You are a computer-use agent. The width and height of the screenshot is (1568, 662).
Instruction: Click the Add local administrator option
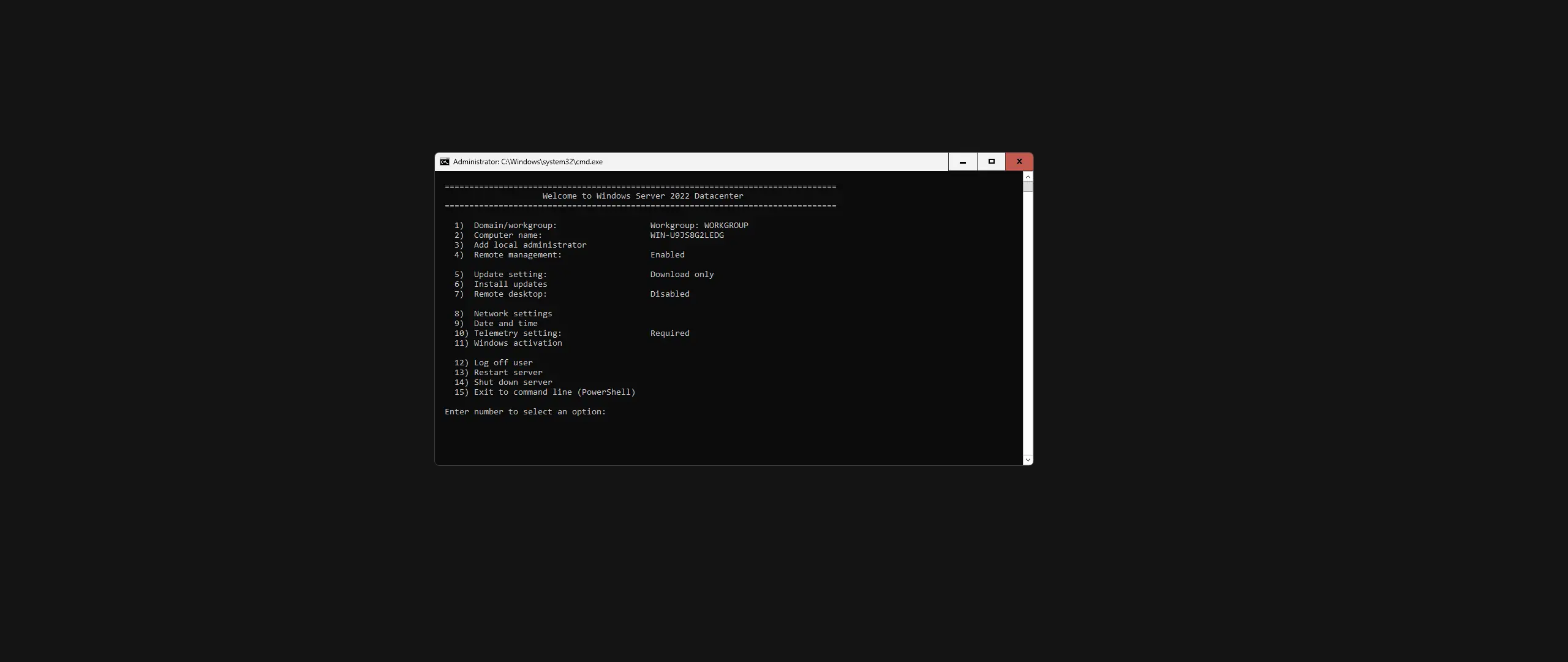(x=529, y=245)
